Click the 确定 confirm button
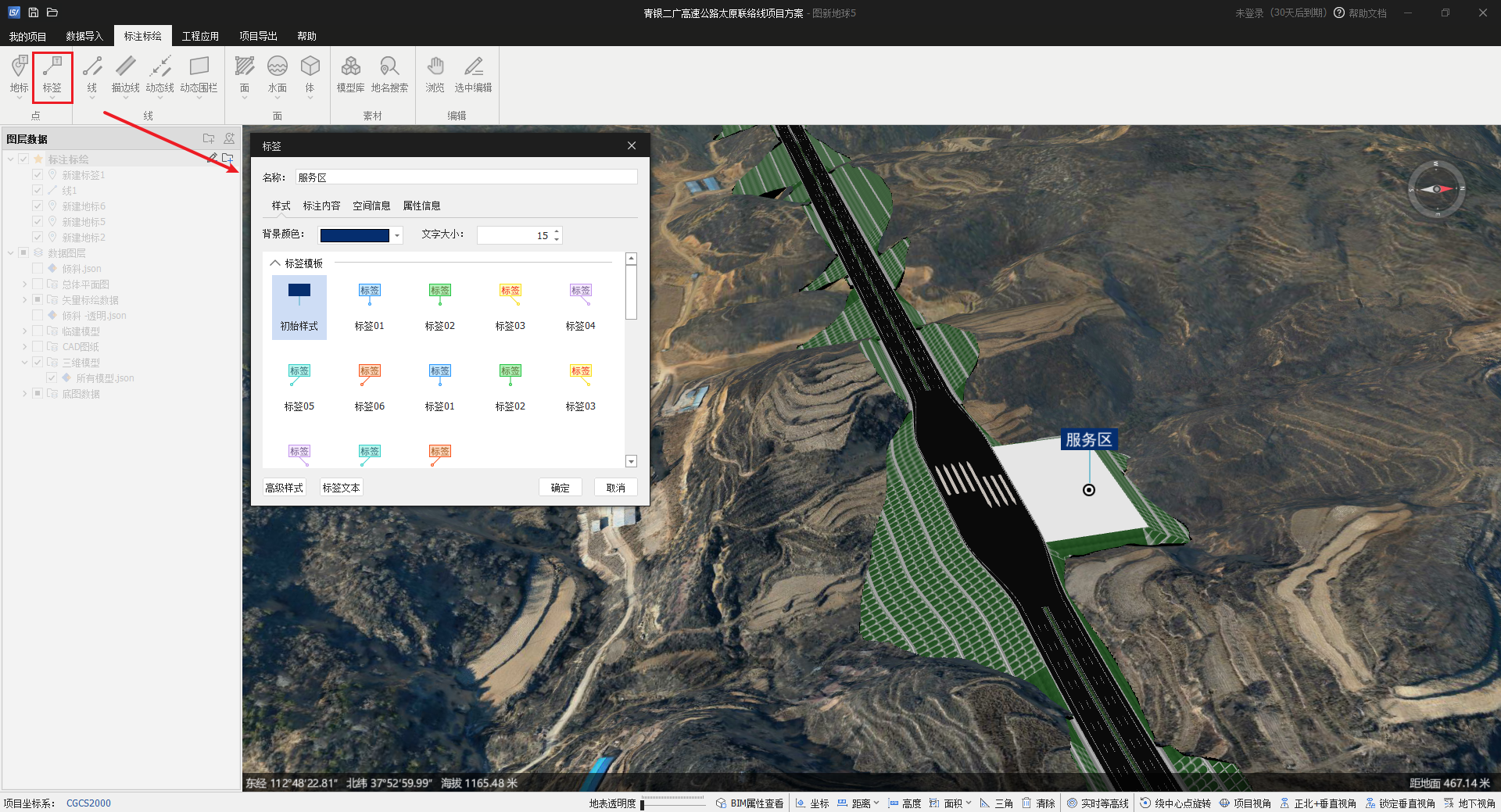Image resolution: width=1501 pixels, height=812 pixels. coord(560,488)
